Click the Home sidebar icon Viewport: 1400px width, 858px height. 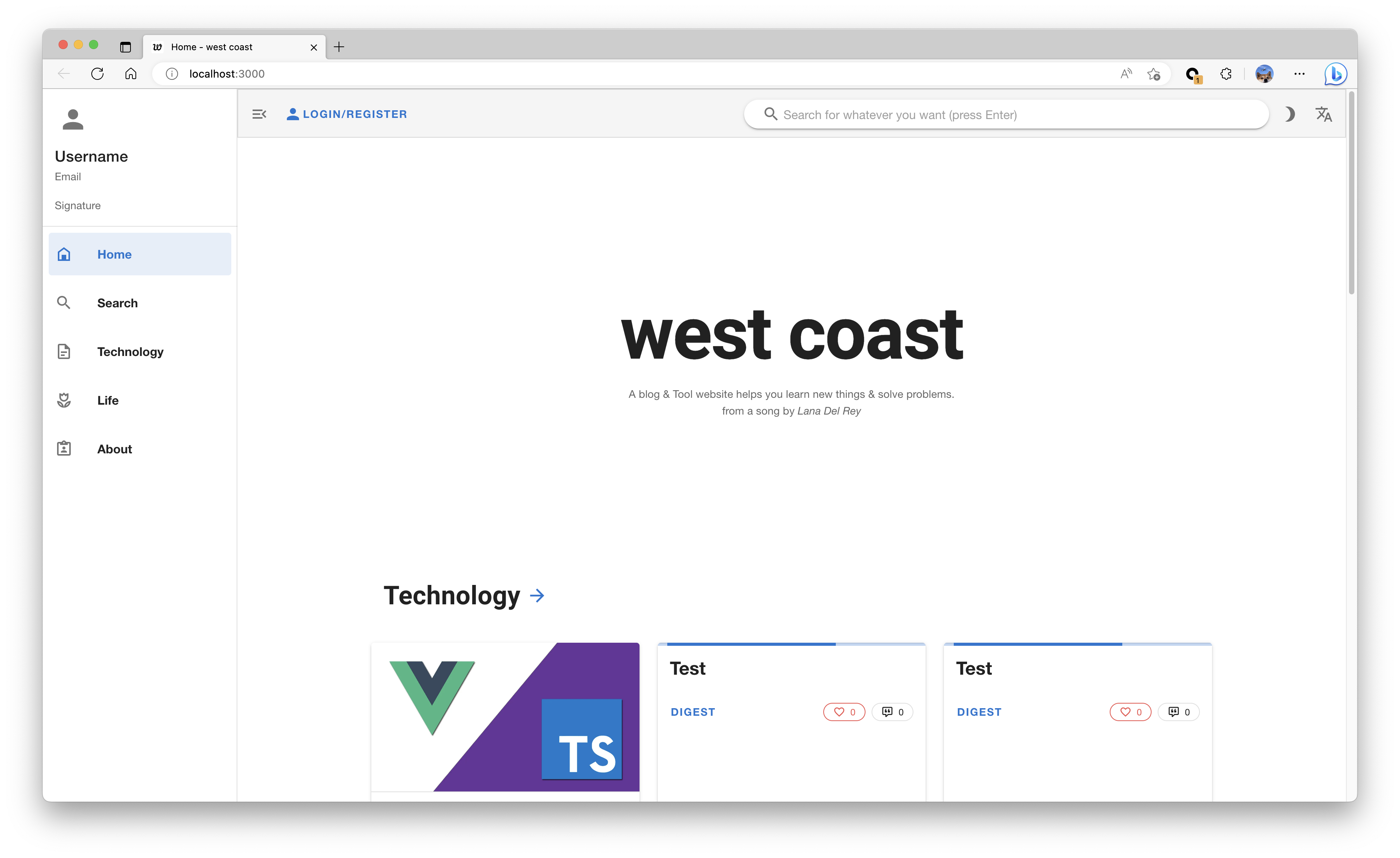(x=64, y=254)
